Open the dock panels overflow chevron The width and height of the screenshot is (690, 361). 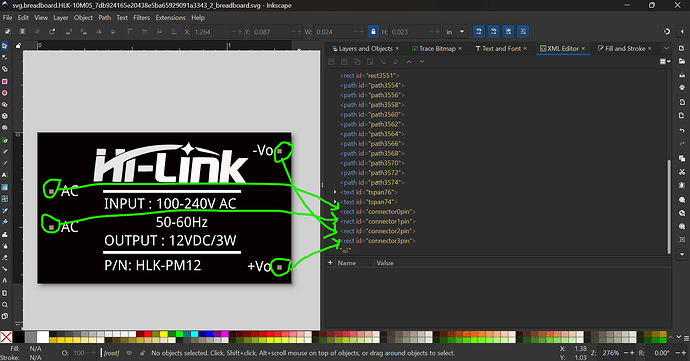tap(666, 48)
